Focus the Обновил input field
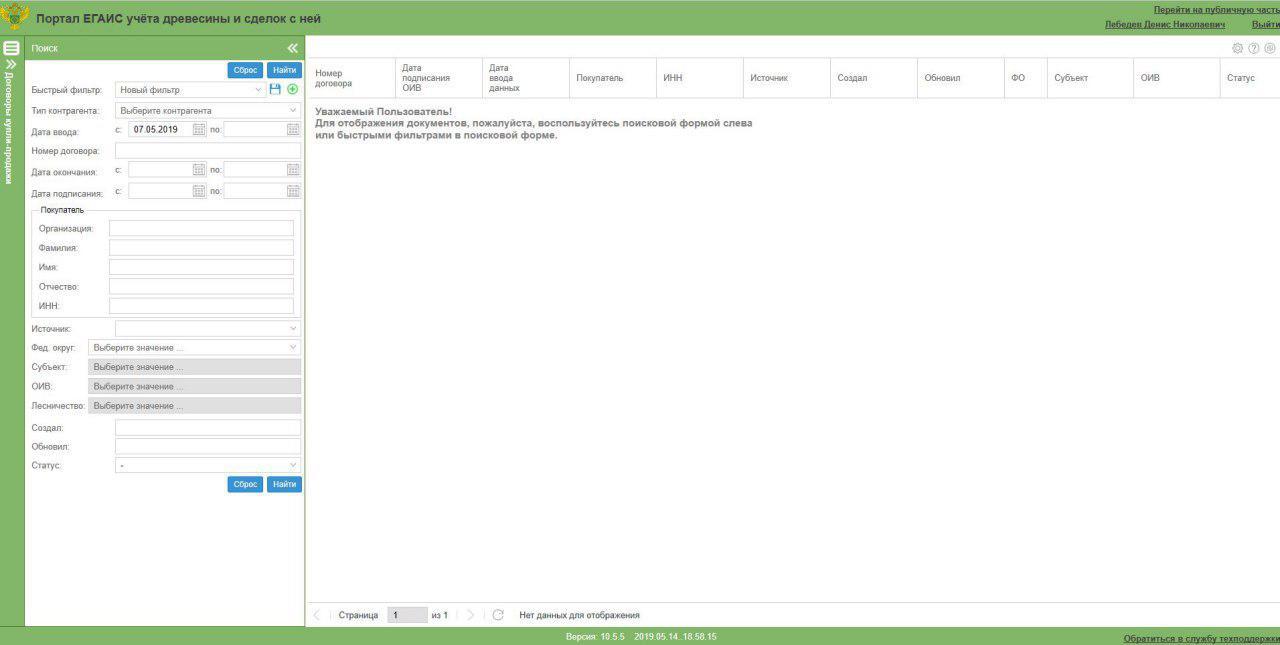This screenshot has height=645, width=1280. 208,446
